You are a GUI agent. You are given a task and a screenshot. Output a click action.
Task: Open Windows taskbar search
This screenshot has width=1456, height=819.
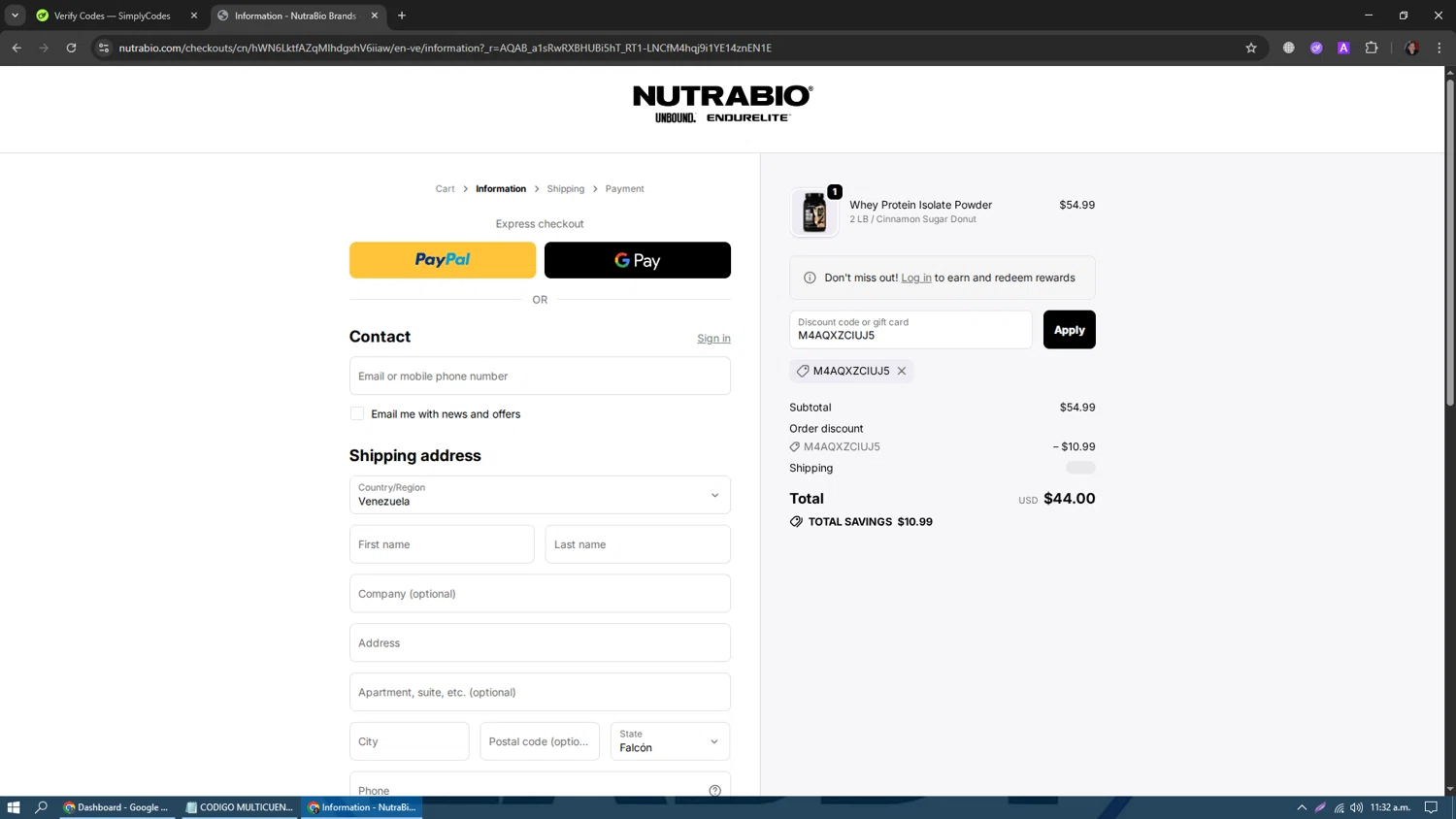pos(41,807)
